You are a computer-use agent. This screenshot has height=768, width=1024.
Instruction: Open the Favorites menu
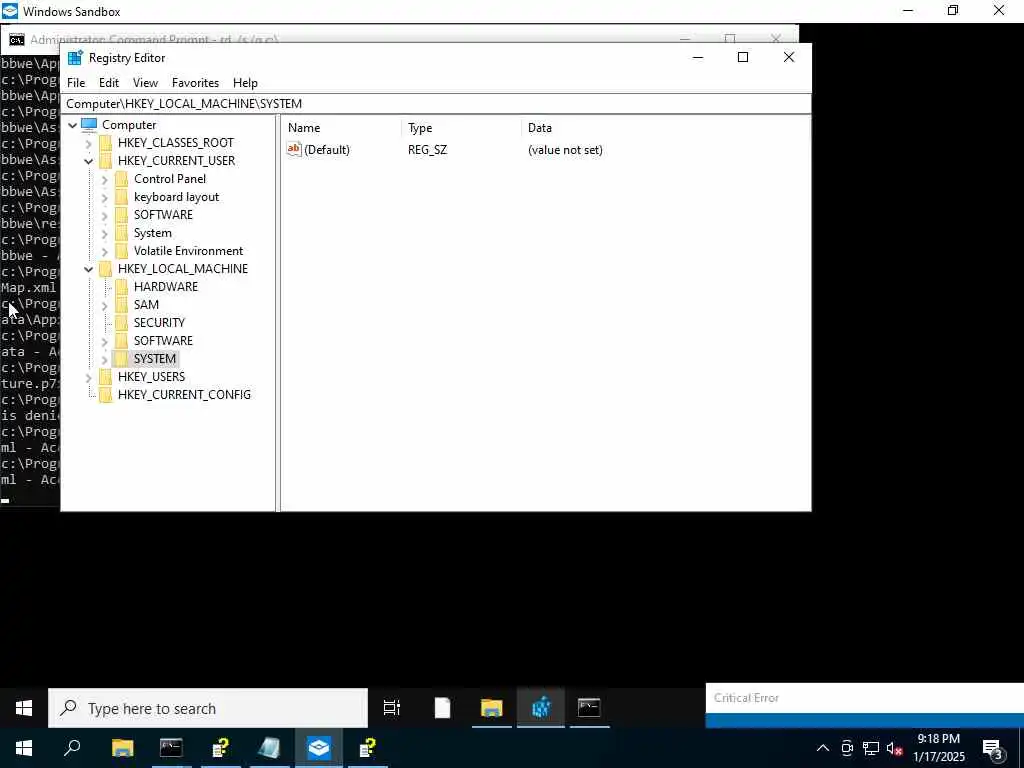(x=195, y=83)
